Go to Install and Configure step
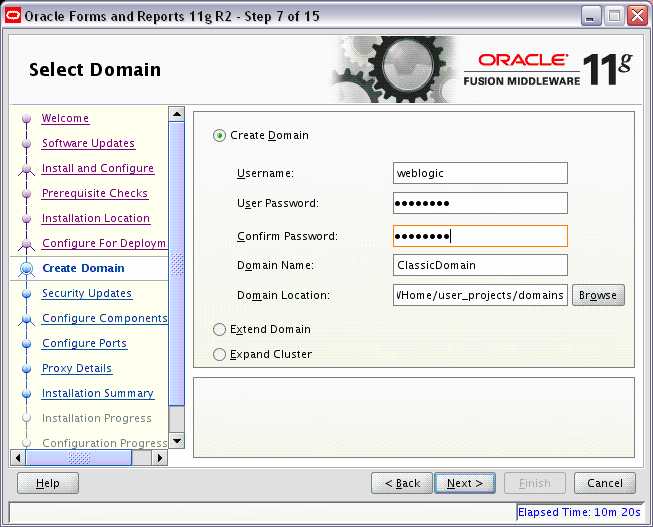Image resolution: width=653 pixels, height=527 pixels. pos(98,168)
